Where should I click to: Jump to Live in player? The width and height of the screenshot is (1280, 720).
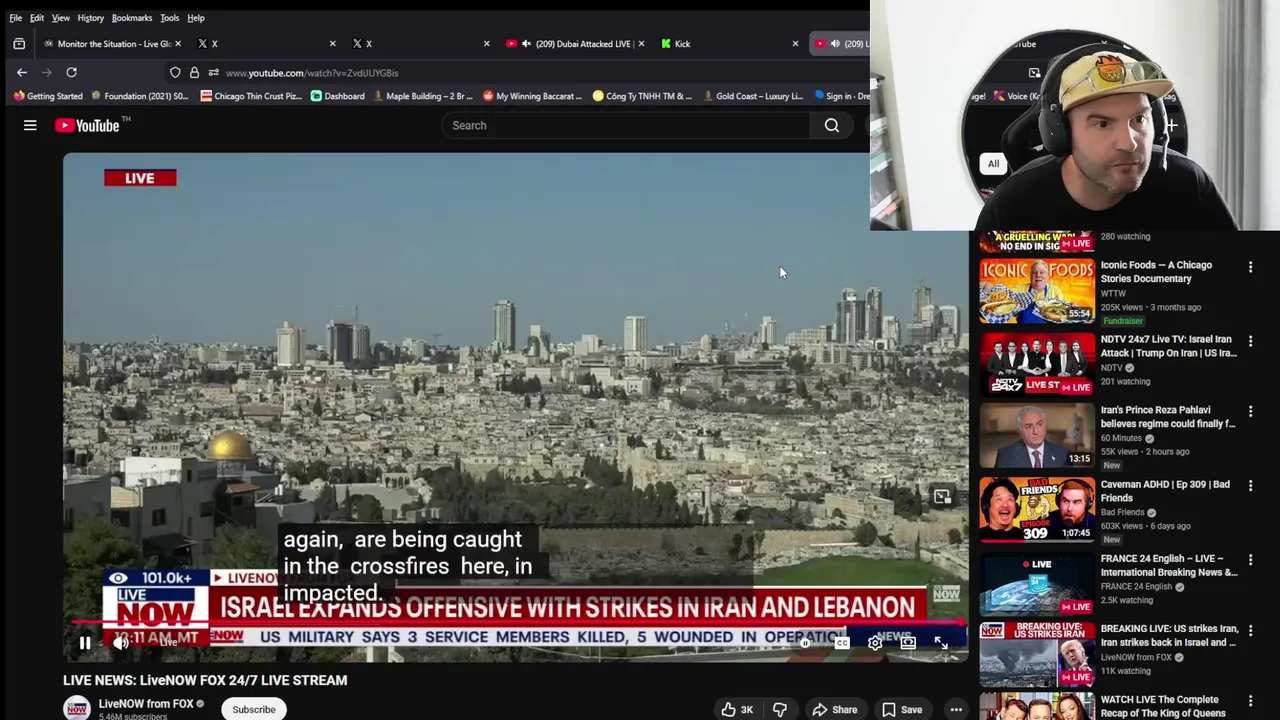tap(168, 644)
